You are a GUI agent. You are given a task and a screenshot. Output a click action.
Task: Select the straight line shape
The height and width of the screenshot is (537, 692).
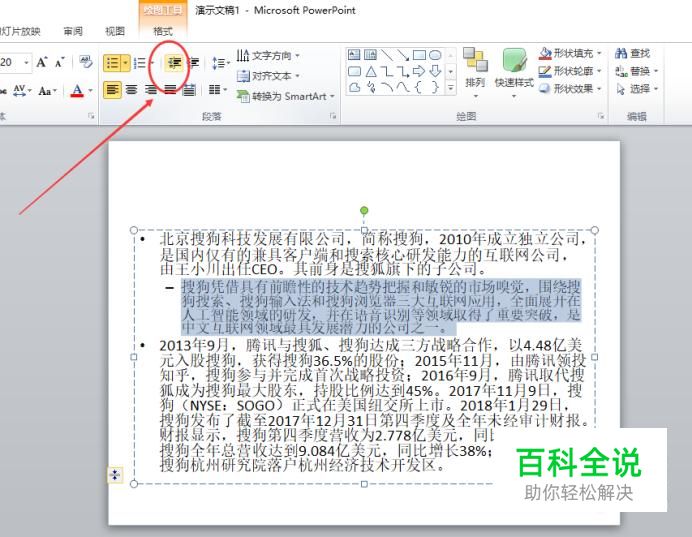[387, 55]
